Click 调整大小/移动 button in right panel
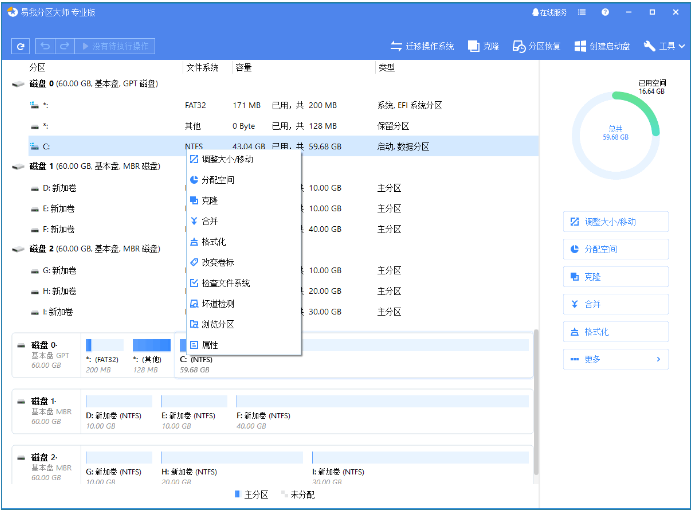The width and height of the screenshot is (692, 513). [x=615, y=221]
